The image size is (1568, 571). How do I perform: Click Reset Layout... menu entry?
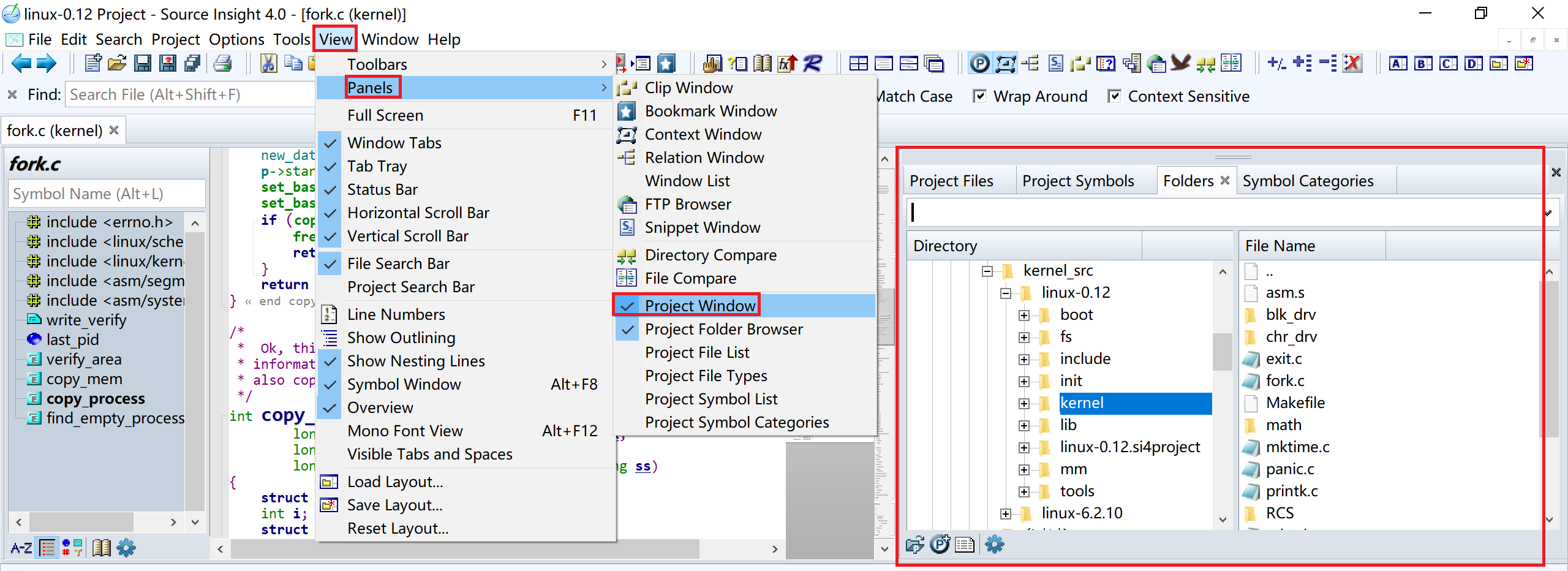(x=398, y=528)
